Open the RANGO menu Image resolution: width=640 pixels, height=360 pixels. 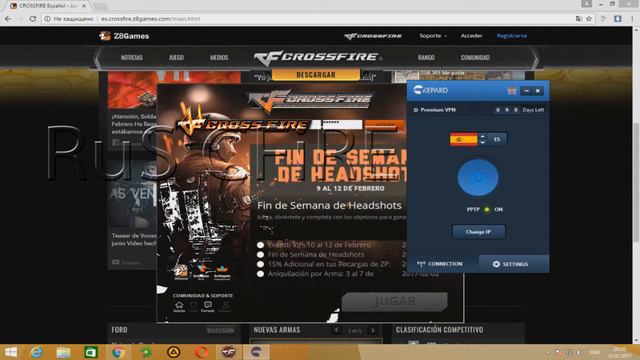[x=426, y=58]
